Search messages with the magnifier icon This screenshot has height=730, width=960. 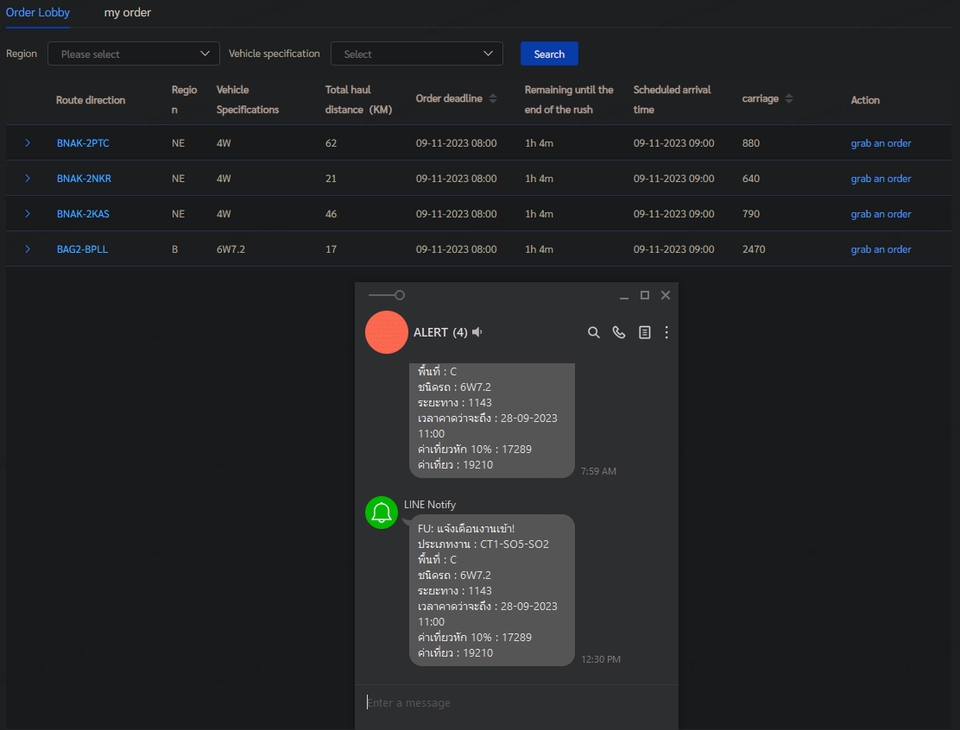593,332
